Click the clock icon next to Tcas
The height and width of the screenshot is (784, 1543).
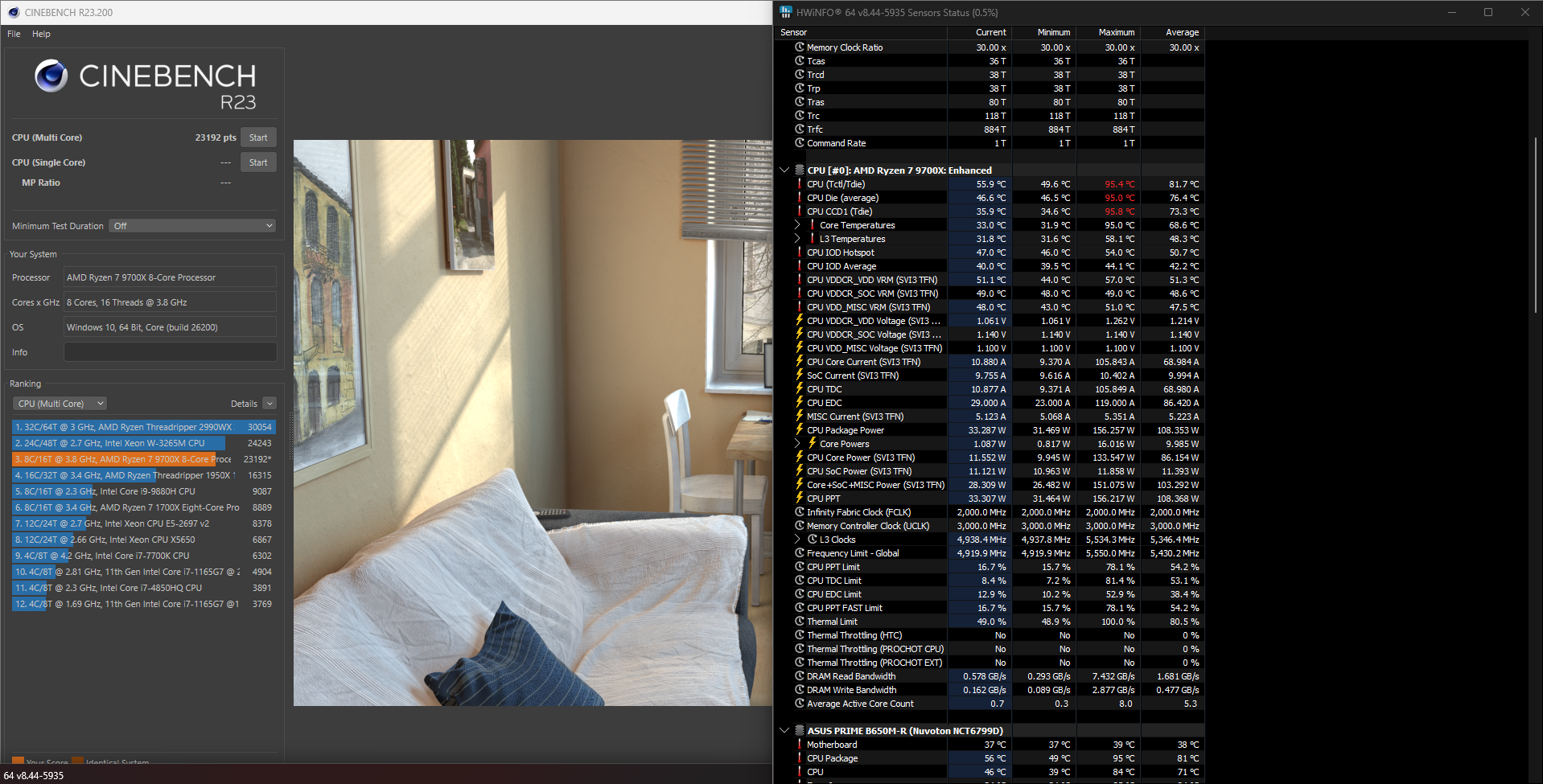pos(800,61)
